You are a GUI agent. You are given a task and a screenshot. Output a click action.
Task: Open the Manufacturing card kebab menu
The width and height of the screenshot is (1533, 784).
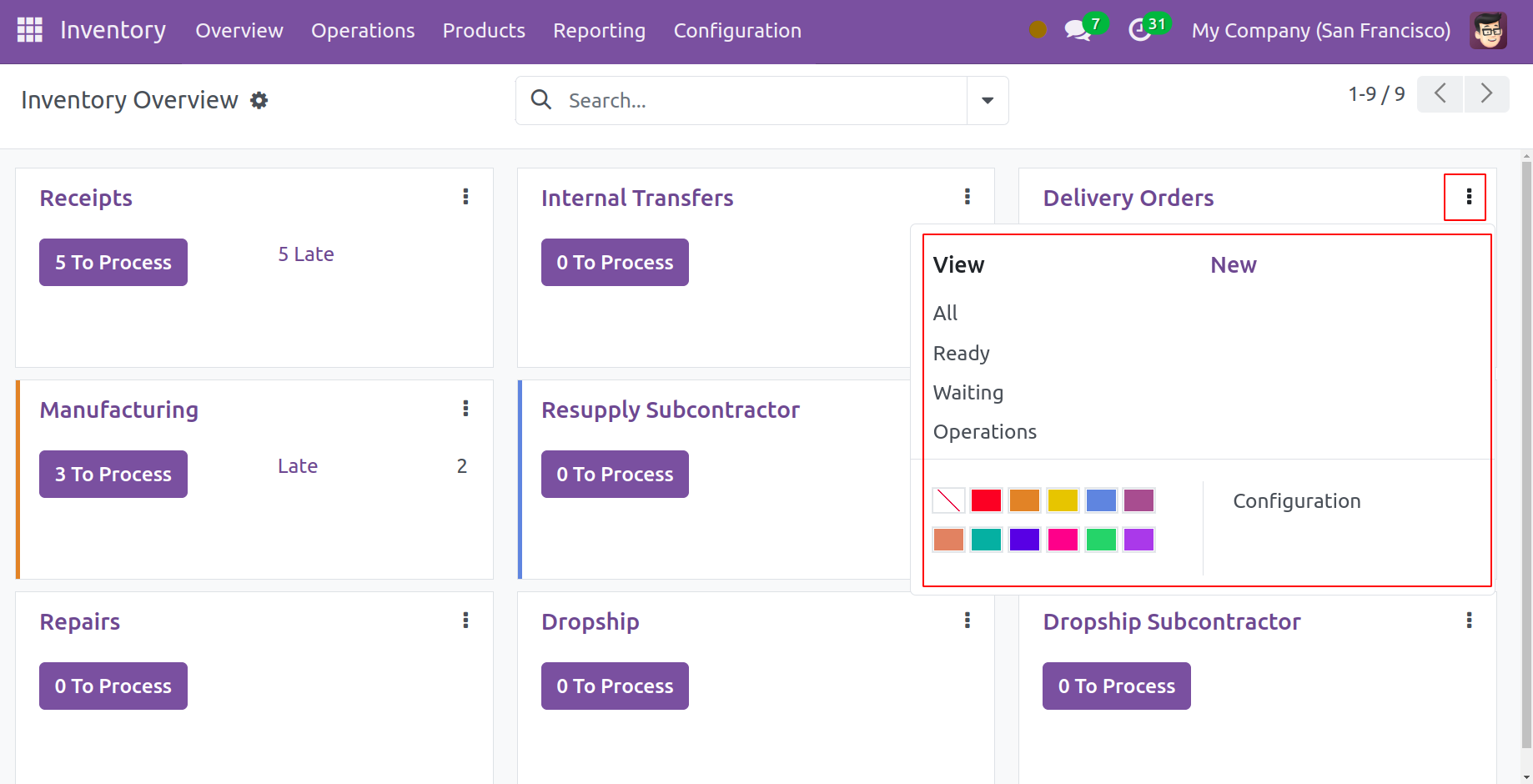[465, 409]
